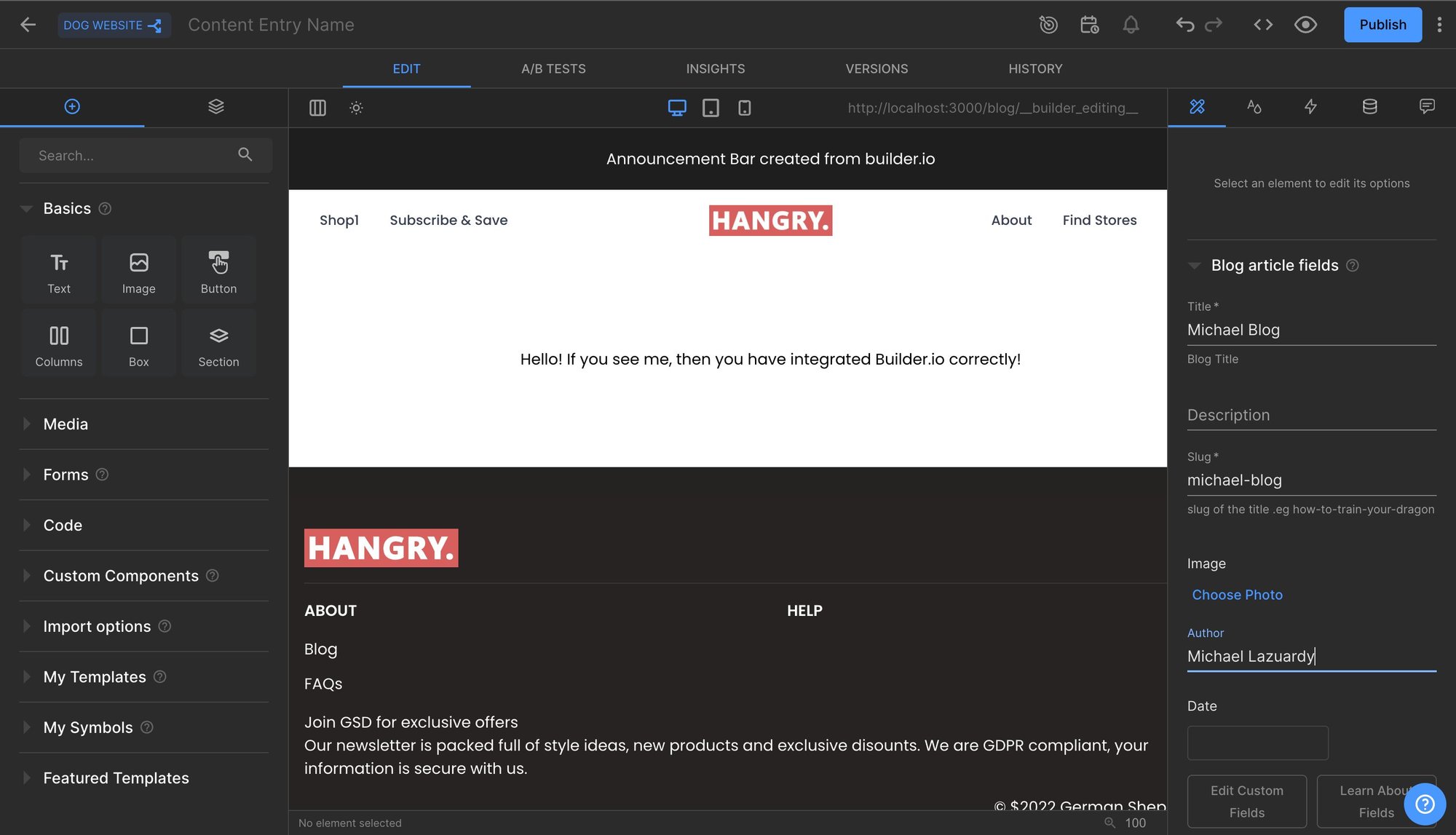Switch to the A/B TESTS tab

[553, 68]
